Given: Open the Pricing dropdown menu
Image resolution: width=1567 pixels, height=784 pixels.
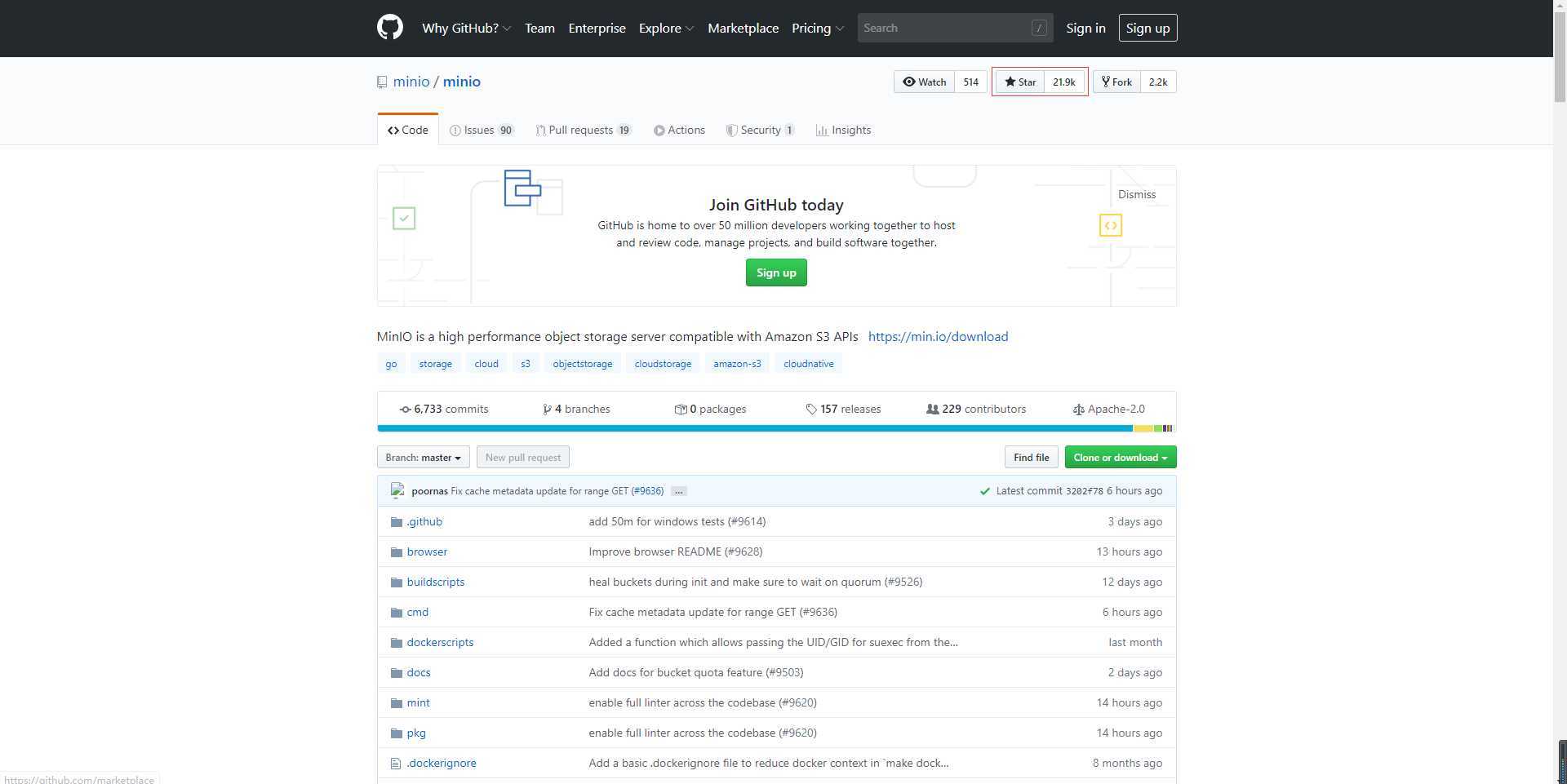Looking at the screenshot, I should point(817,28).
